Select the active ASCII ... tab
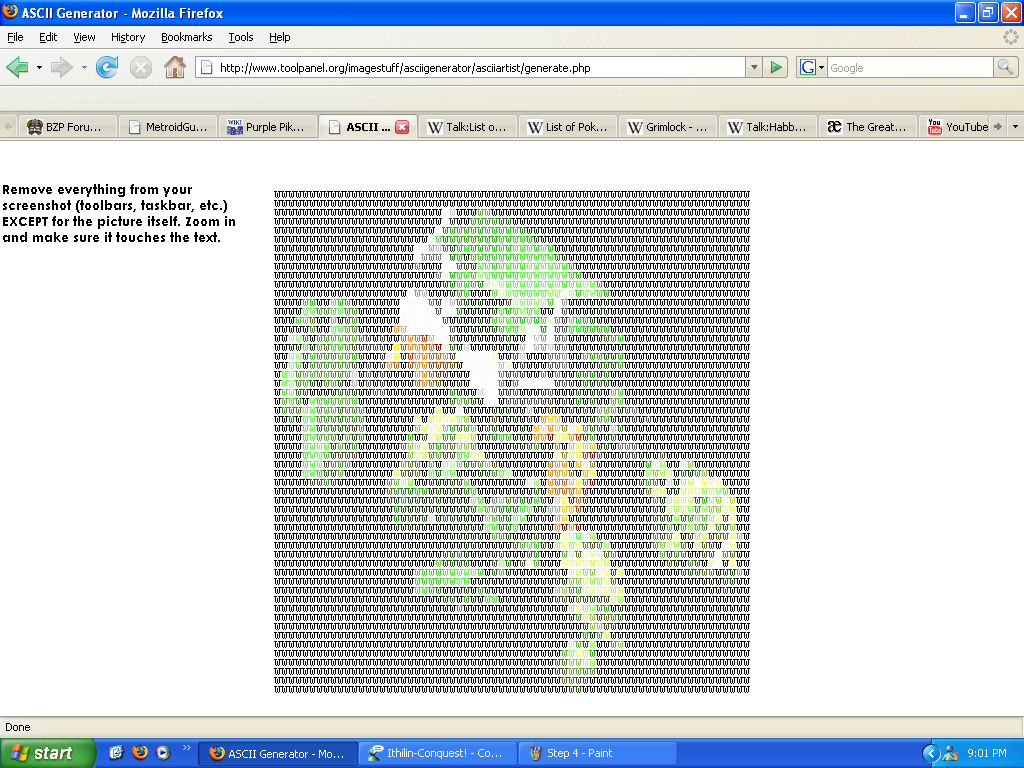The width and height of the screenshot is (1024, 768). pos(366,127)
